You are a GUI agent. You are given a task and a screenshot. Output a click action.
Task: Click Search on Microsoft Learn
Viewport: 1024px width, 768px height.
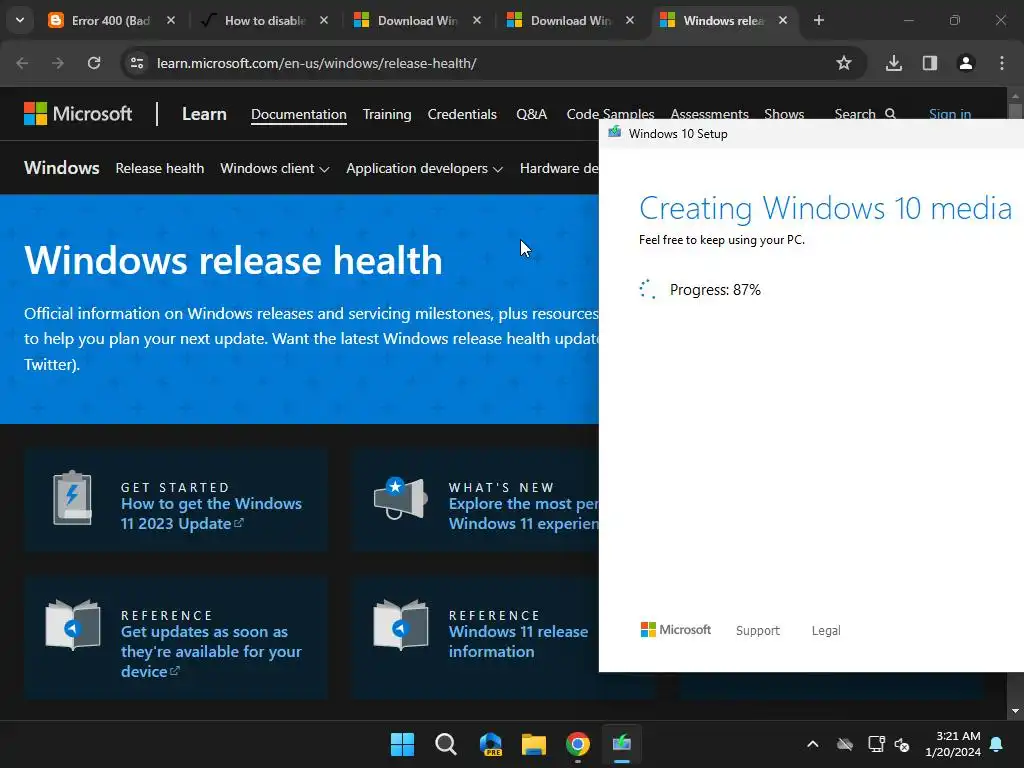[865, 113]
